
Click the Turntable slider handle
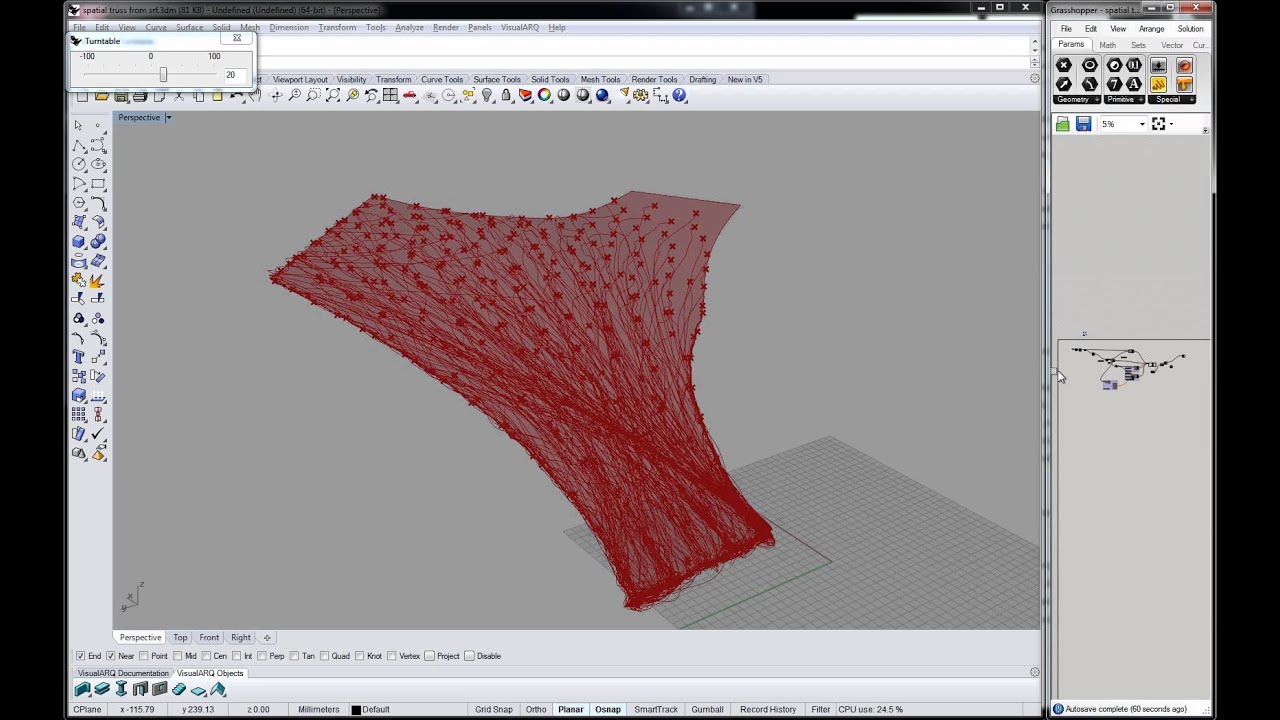(x=163, y=75)
